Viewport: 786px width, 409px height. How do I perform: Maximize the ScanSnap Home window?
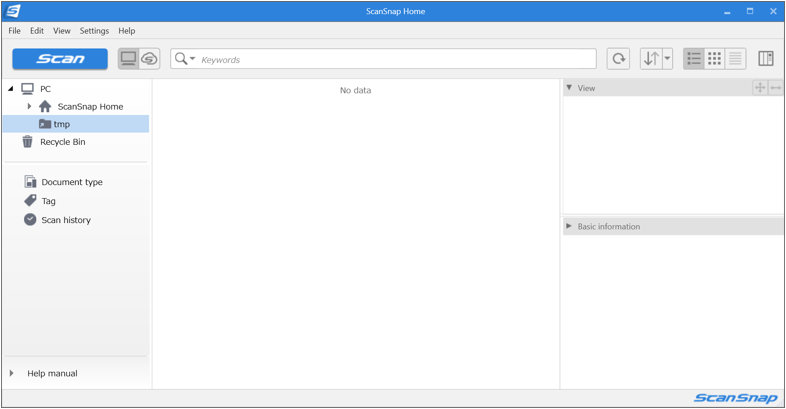click(x=750, y=11)
